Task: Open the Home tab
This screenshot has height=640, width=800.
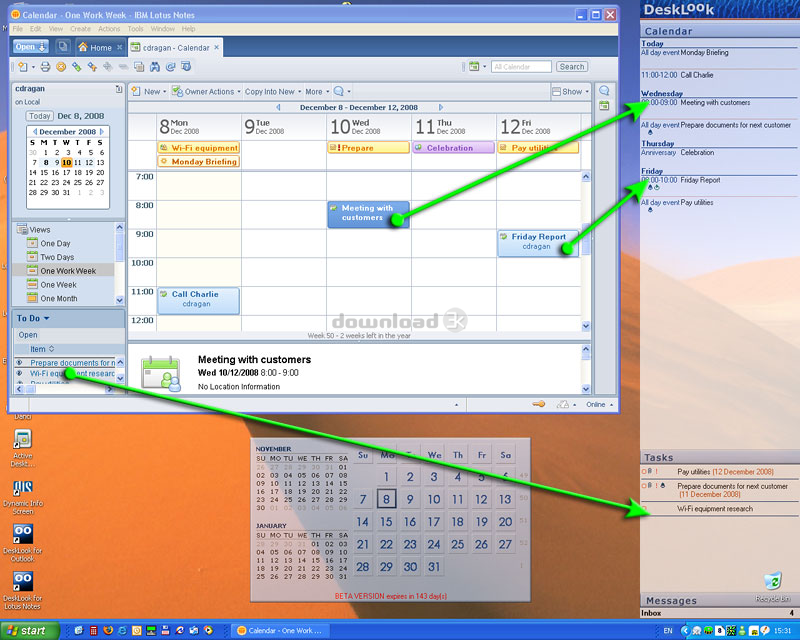Action: tap(95, 47)
